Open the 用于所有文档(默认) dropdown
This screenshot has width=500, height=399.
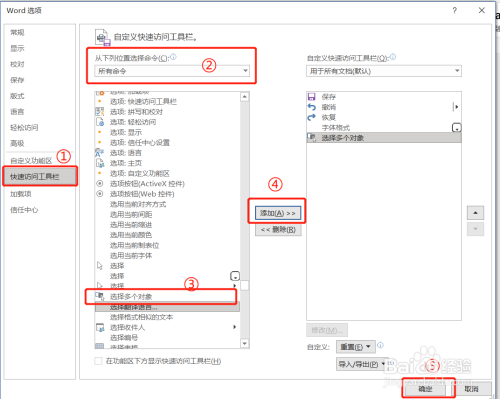(x=384, y=71)
